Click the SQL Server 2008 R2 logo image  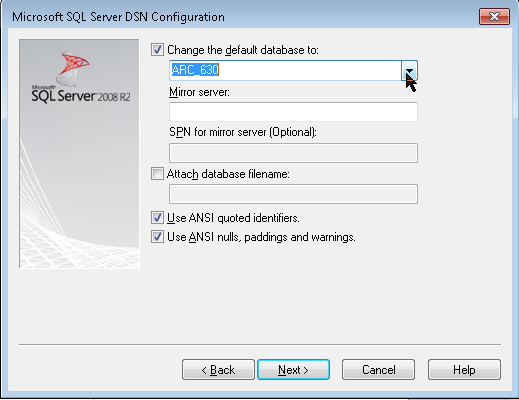coord(79,154)
